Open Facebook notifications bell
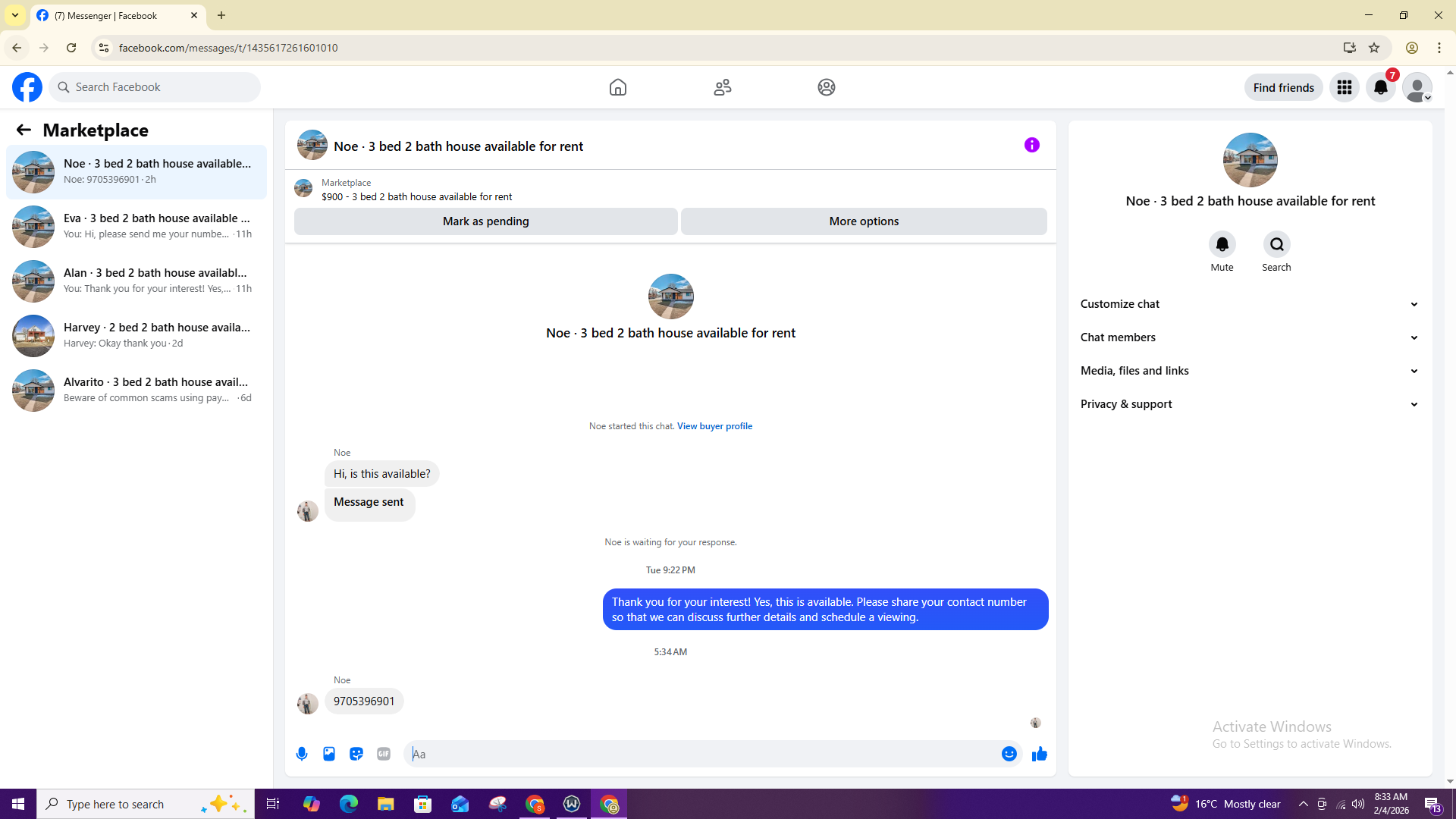 coord(1380,87)
